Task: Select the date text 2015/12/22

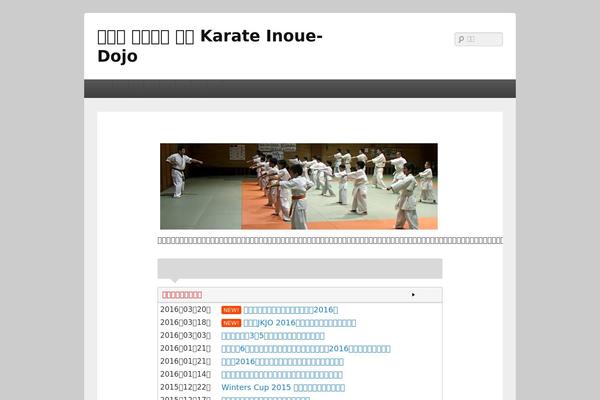Action: coord(185,387)
